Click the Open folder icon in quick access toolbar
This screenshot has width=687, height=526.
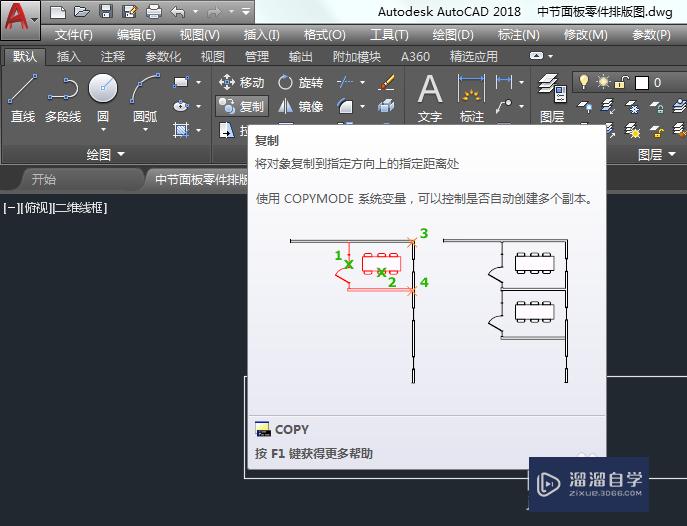[81, 12]
